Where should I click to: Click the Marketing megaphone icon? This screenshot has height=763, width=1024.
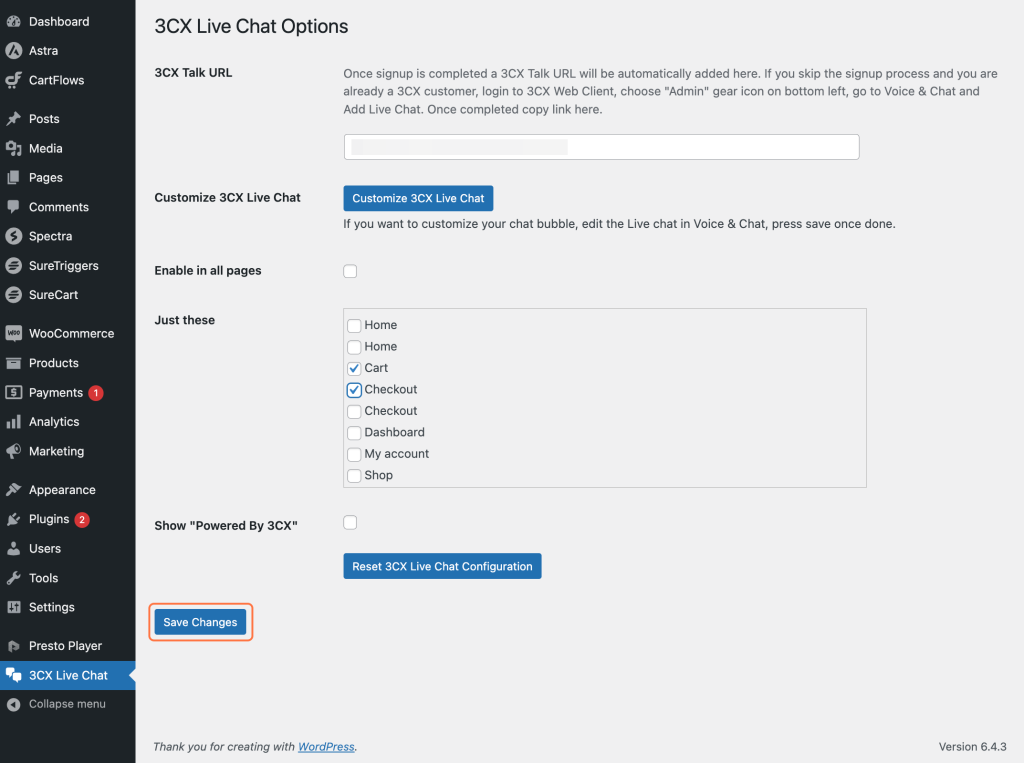(13, 452)
